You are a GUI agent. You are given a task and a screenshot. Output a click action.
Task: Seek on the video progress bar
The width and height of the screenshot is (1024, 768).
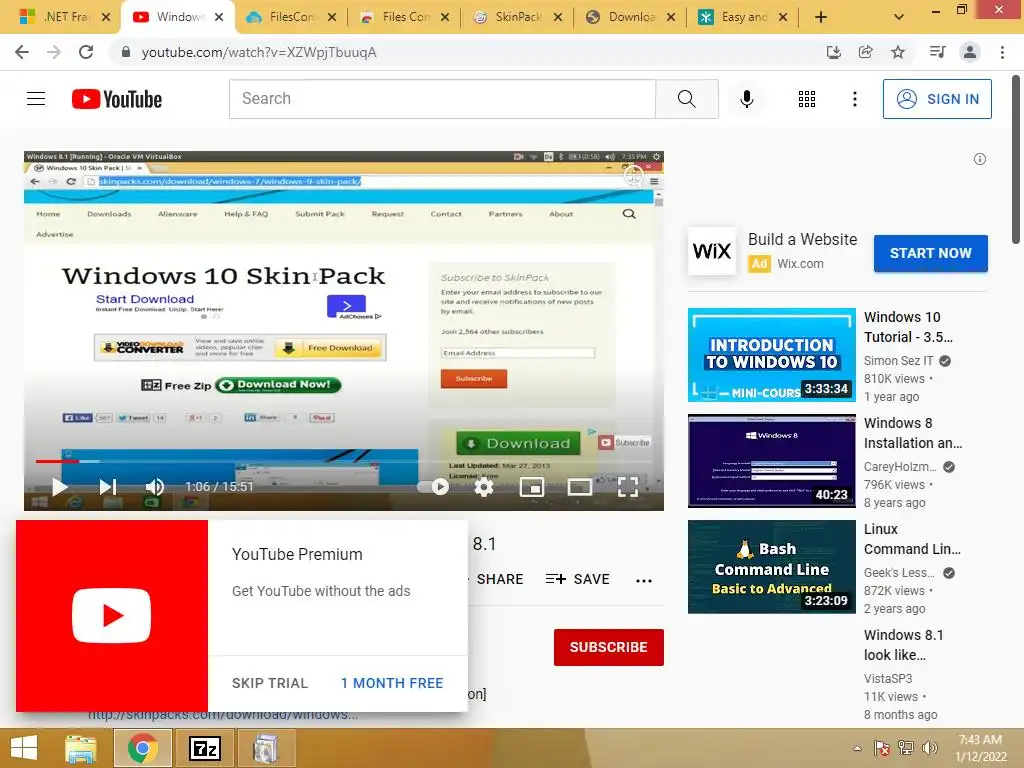[x=344, y=461]
